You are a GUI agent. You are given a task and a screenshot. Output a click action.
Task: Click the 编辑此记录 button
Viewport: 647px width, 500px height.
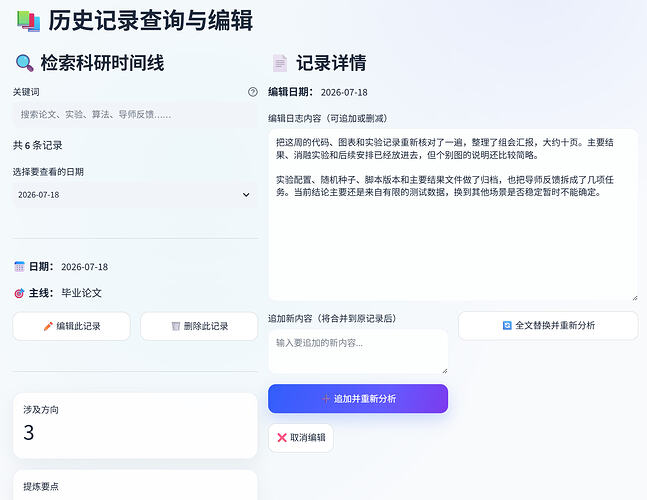71,326
